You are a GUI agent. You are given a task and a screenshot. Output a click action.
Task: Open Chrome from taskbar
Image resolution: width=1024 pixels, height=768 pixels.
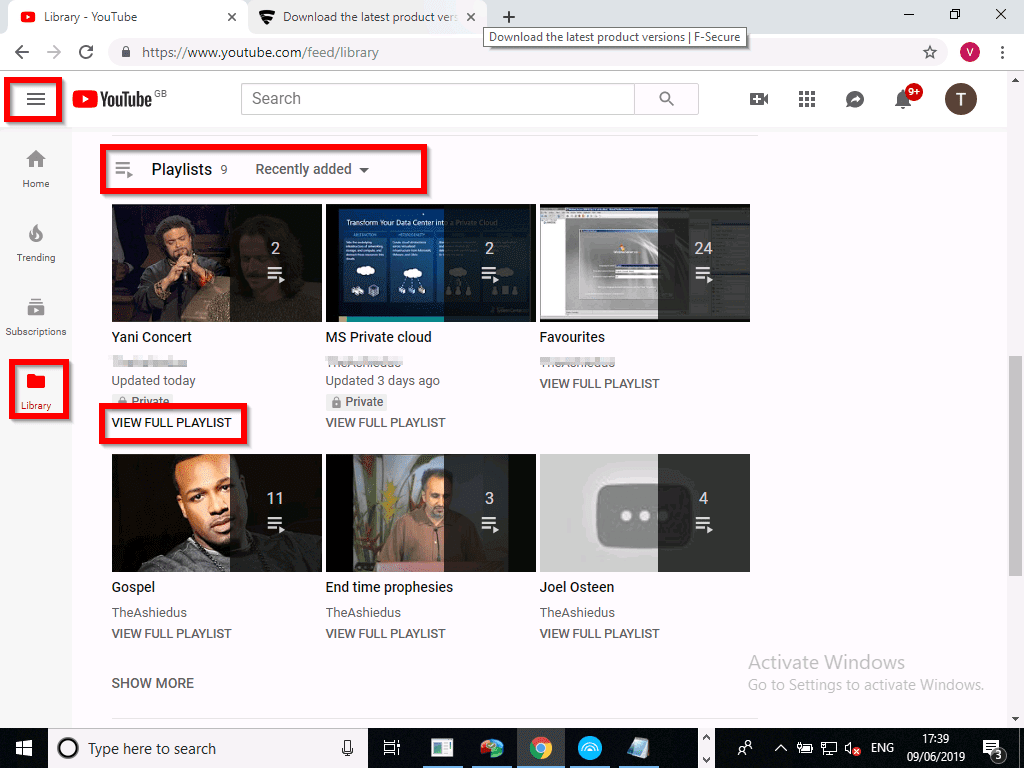point(541,748)
